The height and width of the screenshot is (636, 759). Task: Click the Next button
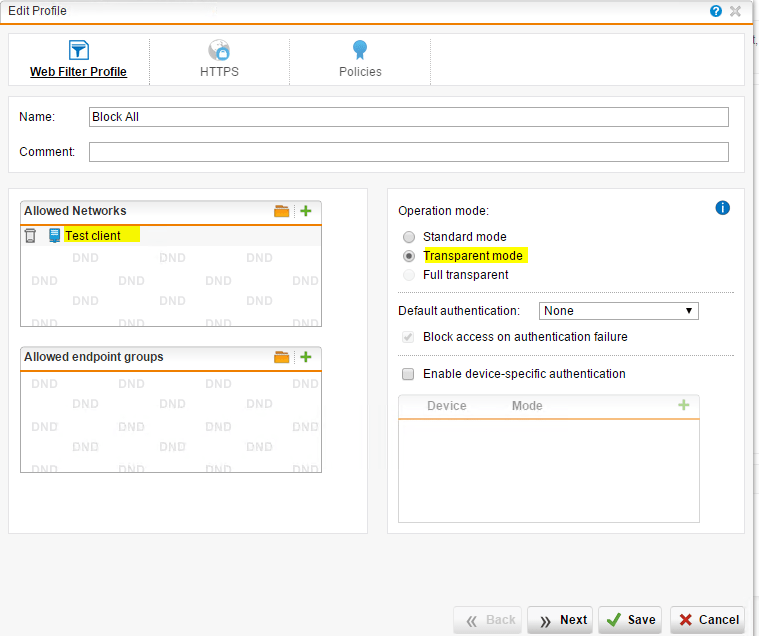(561, 620)
